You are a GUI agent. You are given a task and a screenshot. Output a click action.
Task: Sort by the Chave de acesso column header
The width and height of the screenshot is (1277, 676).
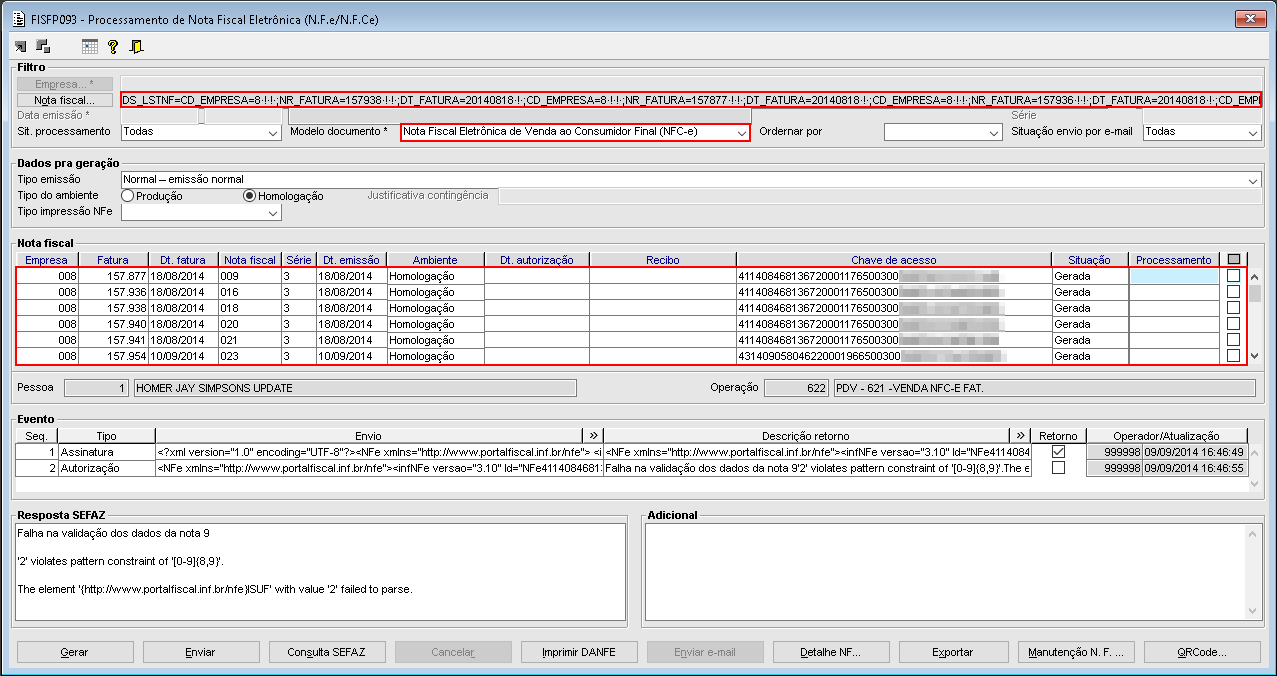pos(894,259)
